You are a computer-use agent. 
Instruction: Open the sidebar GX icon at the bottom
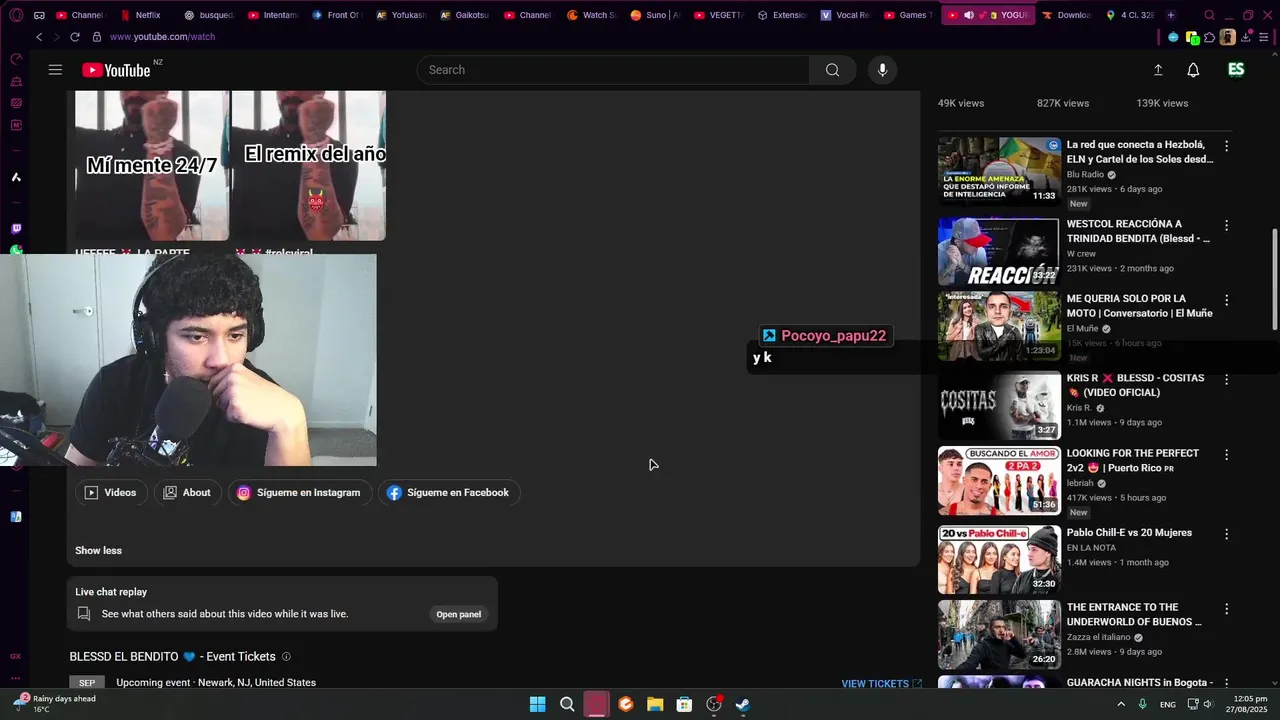point(16,656)
